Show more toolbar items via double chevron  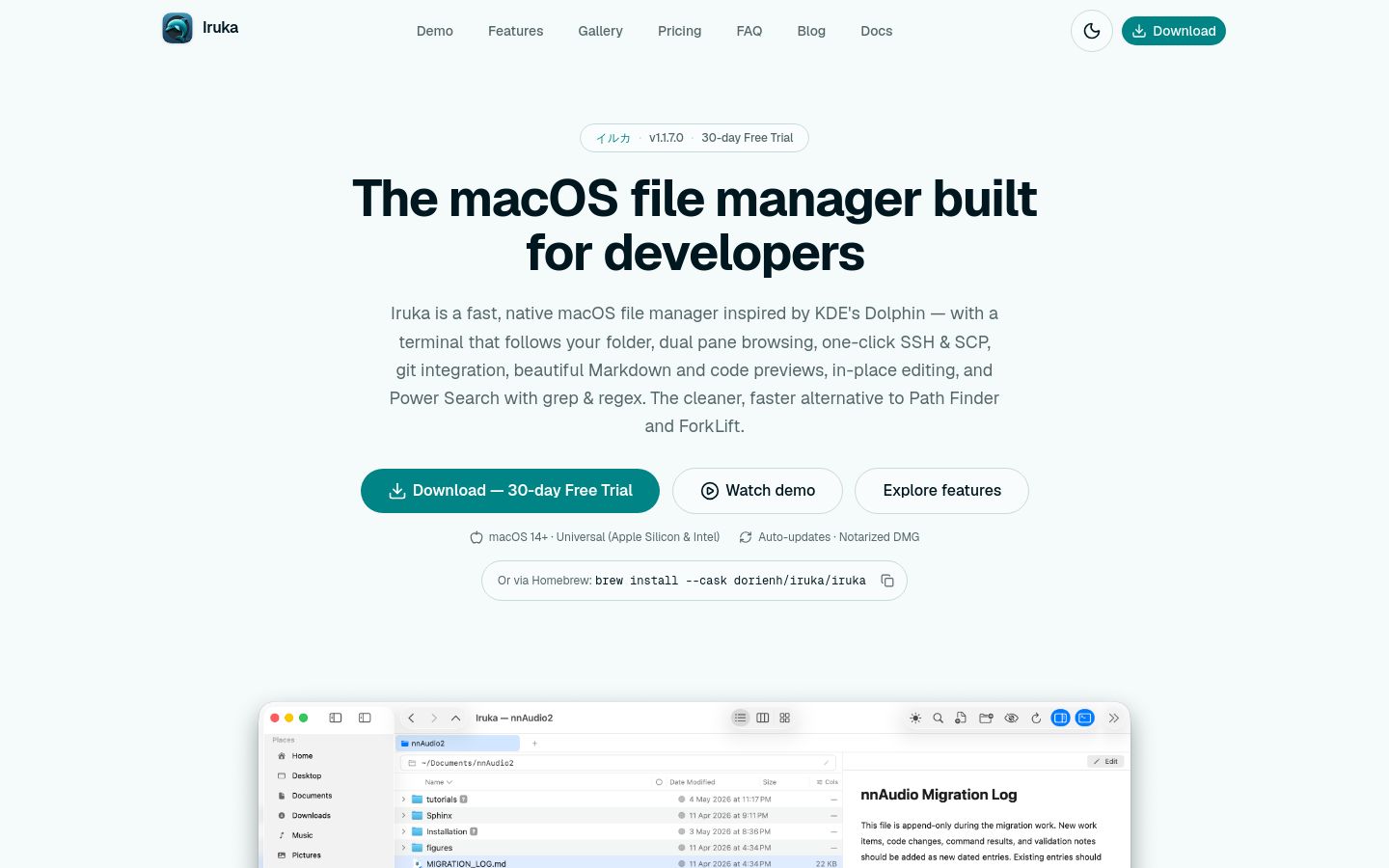click(x=1113, y=718)
